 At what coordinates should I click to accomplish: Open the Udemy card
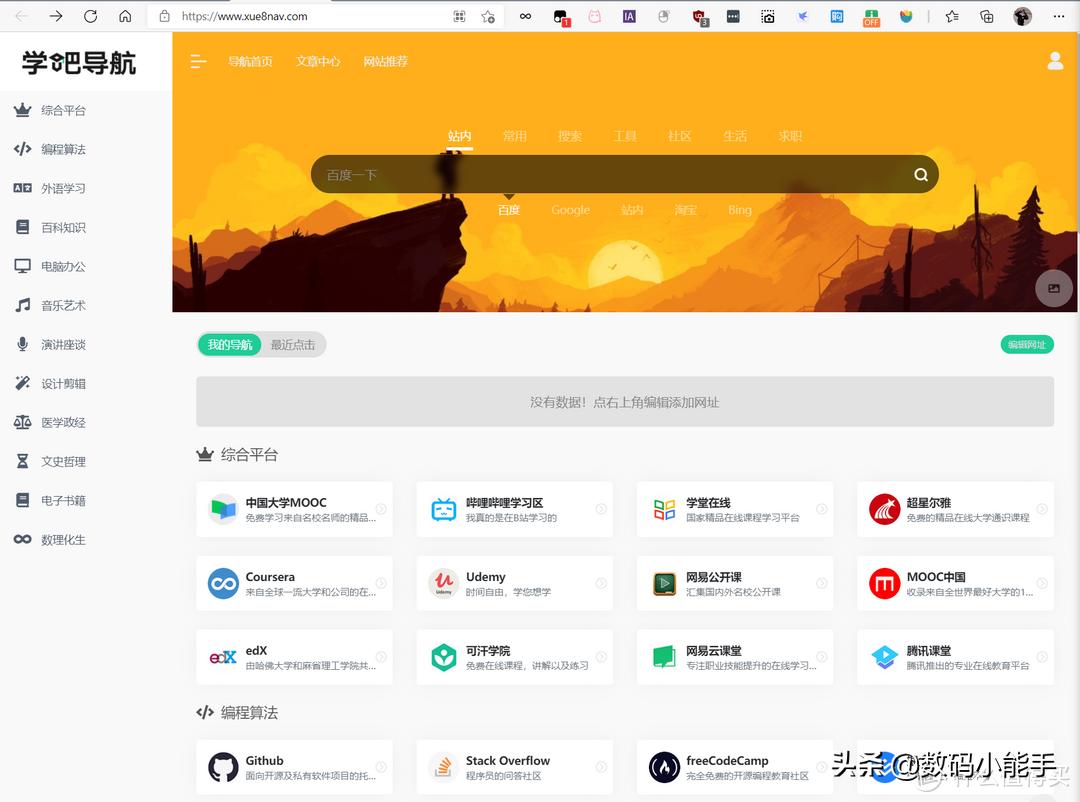coord(515,584)
